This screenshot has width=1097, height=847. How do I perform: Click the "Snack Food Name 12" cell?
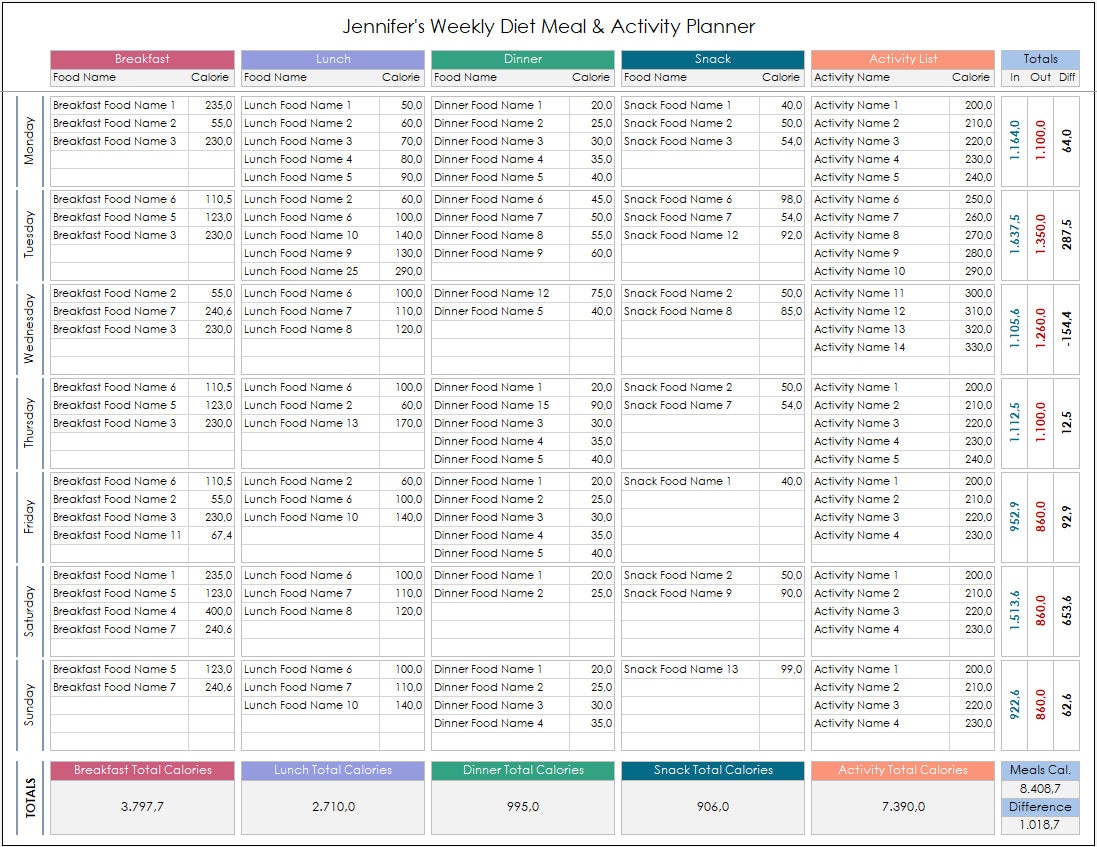pos(690,235)
